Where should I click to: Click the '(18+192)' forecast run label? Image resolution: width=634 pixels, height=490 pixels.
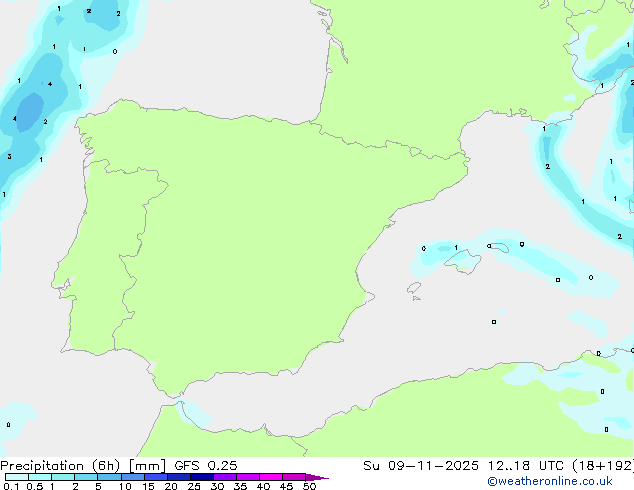click(603, 466)
